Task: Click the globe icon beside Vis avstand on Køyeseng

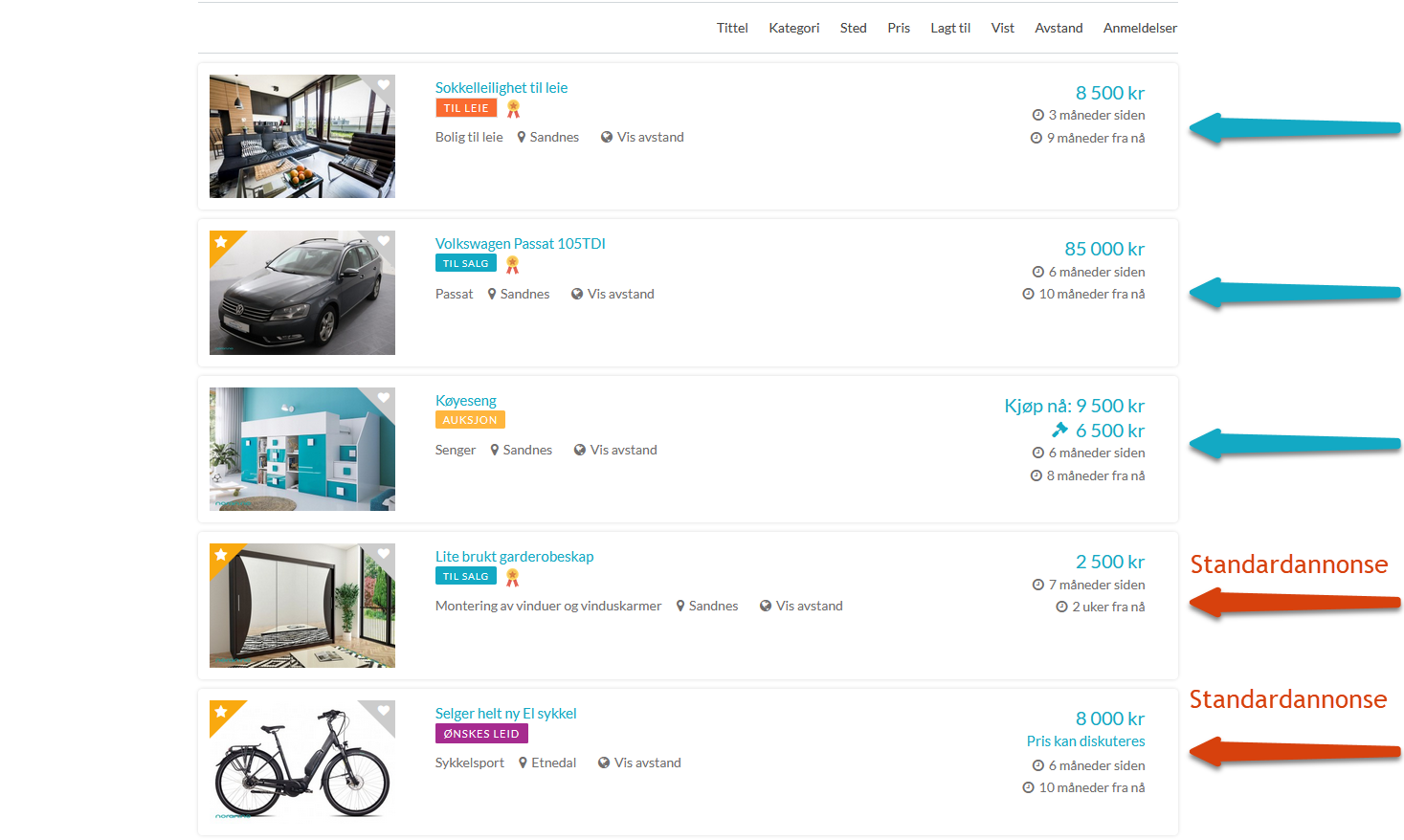Action: point(580,450)
